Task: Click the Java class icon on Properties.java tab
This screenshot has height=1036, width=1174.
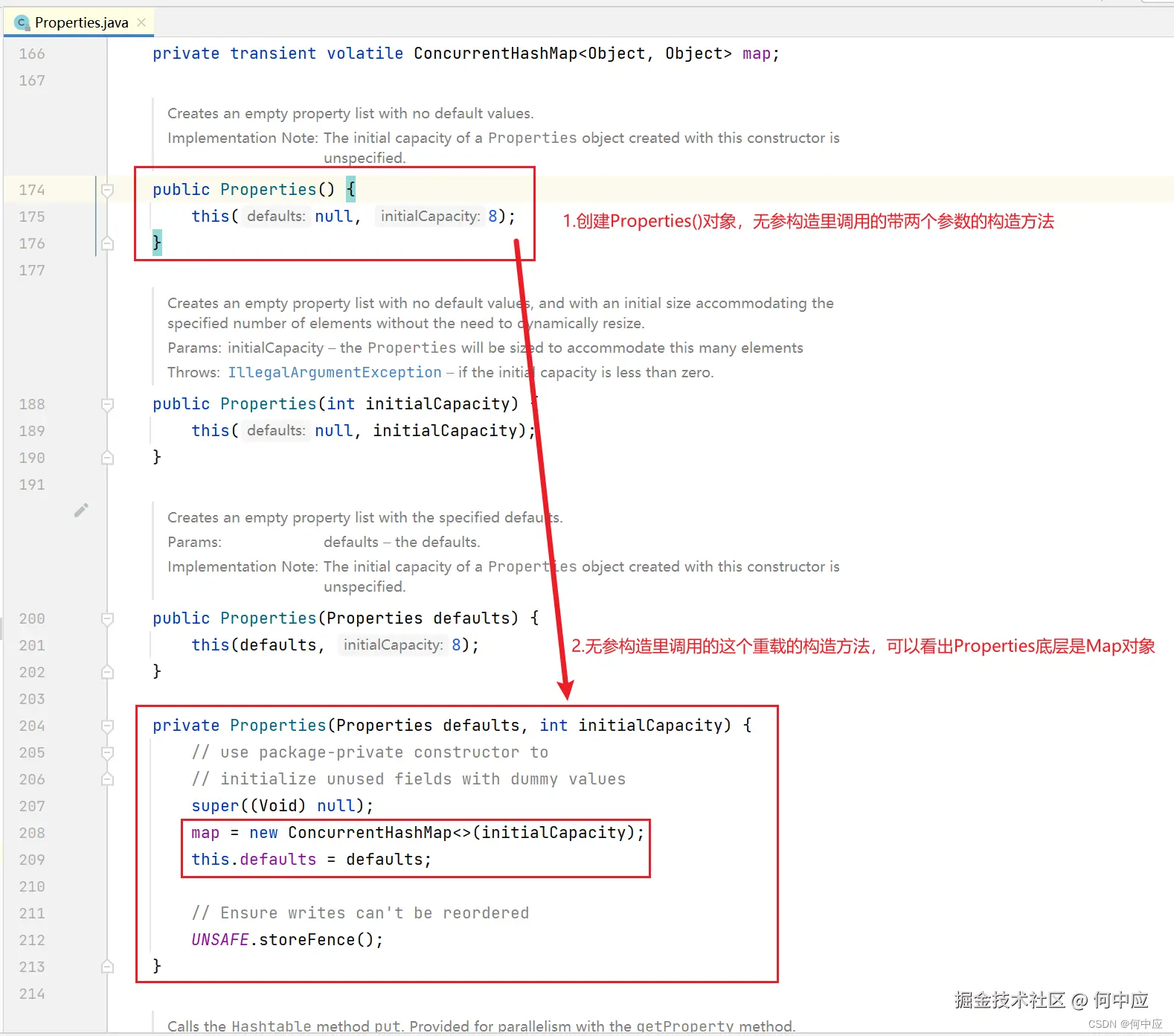Action: pyautogui.click(x=22, y=23)
